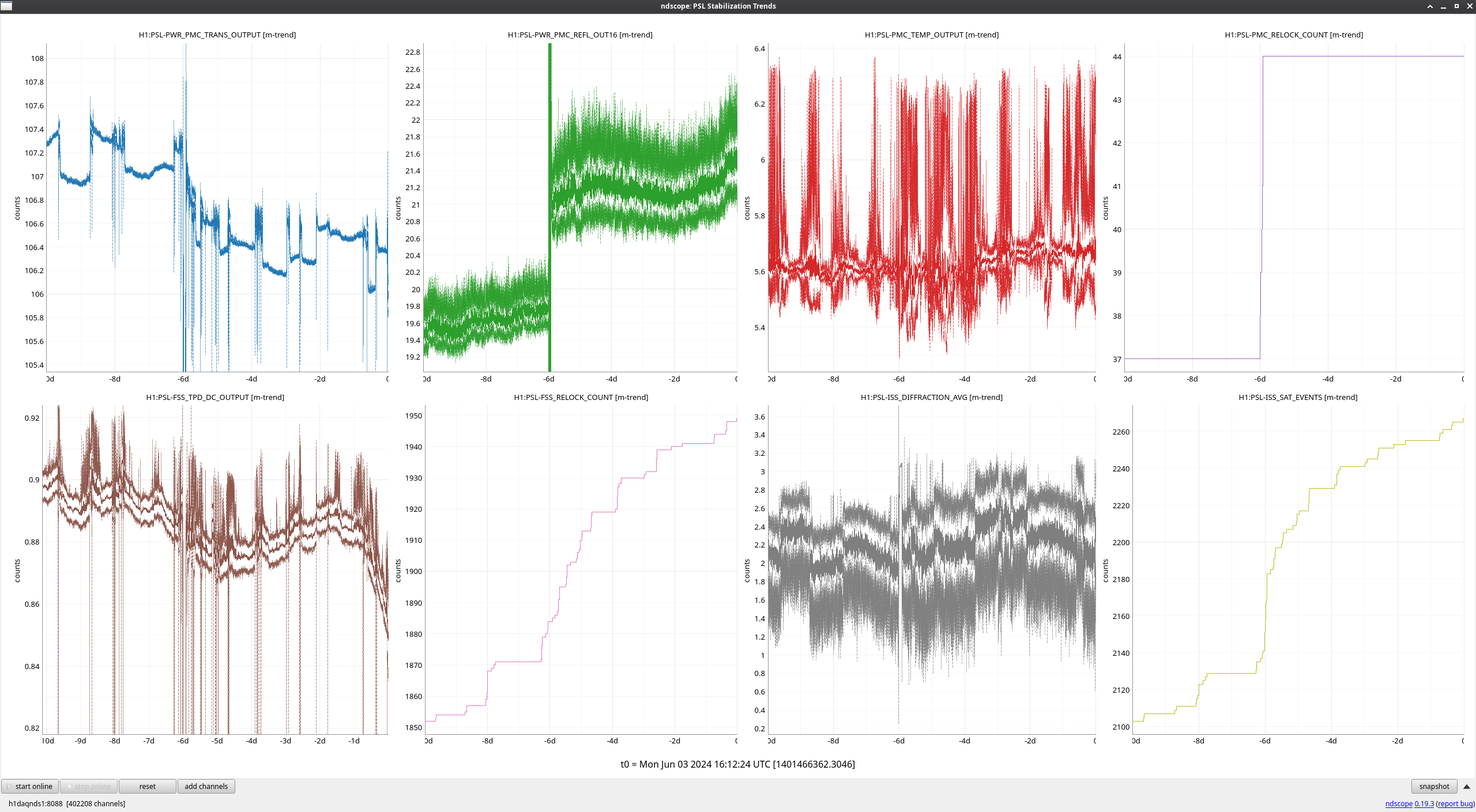
Task: Click the H1:PSL-FSS_RELOCK_COUNT plot title
Action: (581, 397)
